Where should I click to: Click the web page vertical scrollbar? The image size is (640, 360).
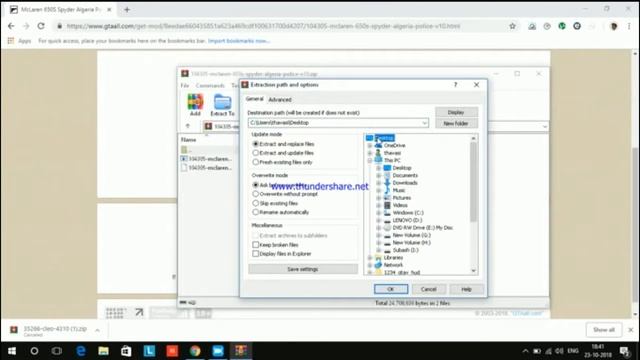coord(636,224)
